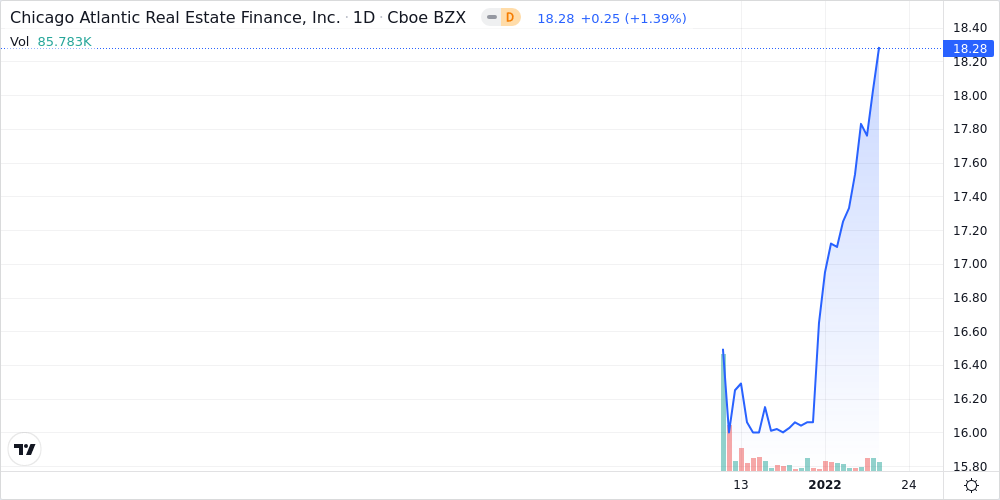
Task: Toggle the gray market status pill
Action: 492,18
